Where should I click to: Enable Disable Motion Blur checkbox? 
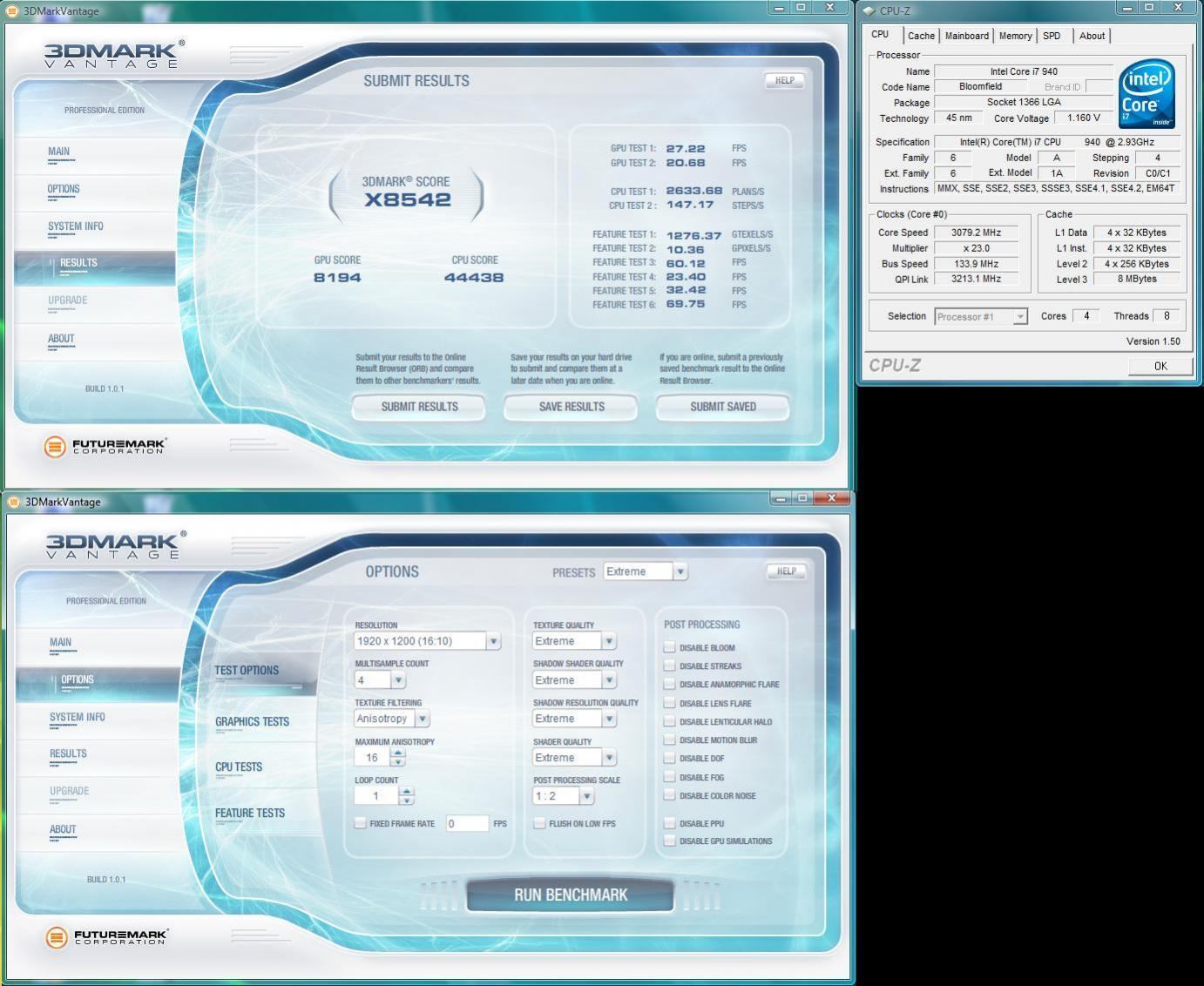(669, 739)
